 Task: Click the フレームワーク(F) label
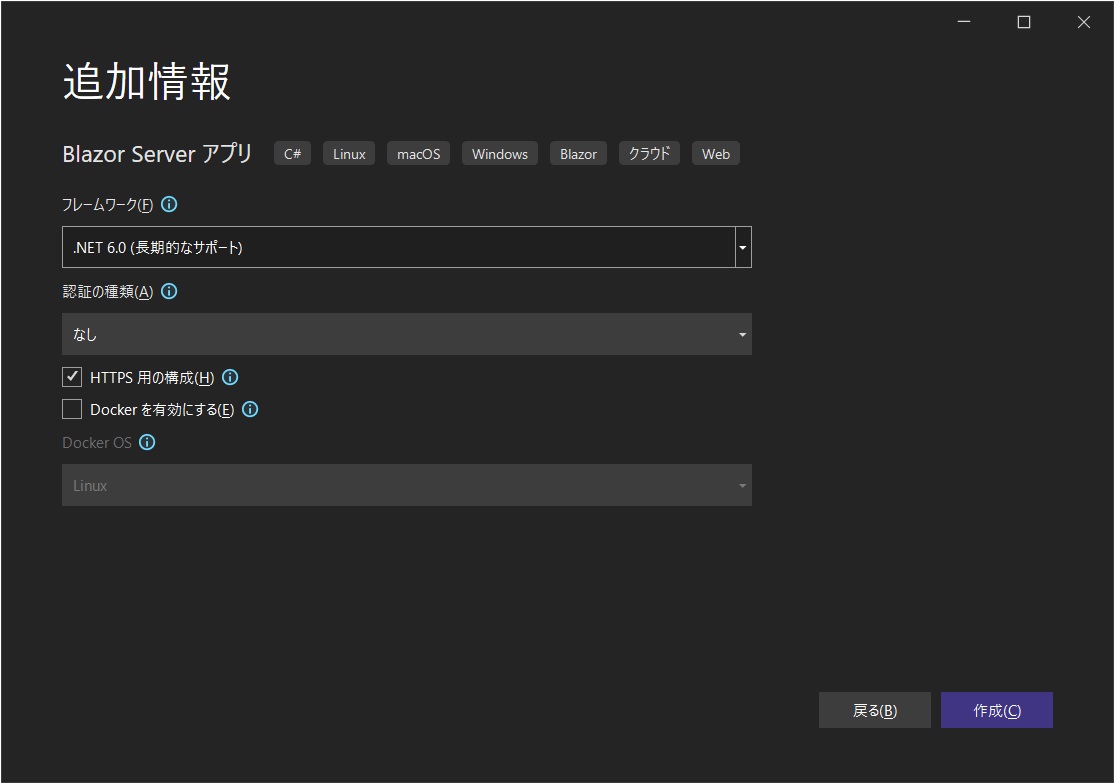[x=107, y=205]
